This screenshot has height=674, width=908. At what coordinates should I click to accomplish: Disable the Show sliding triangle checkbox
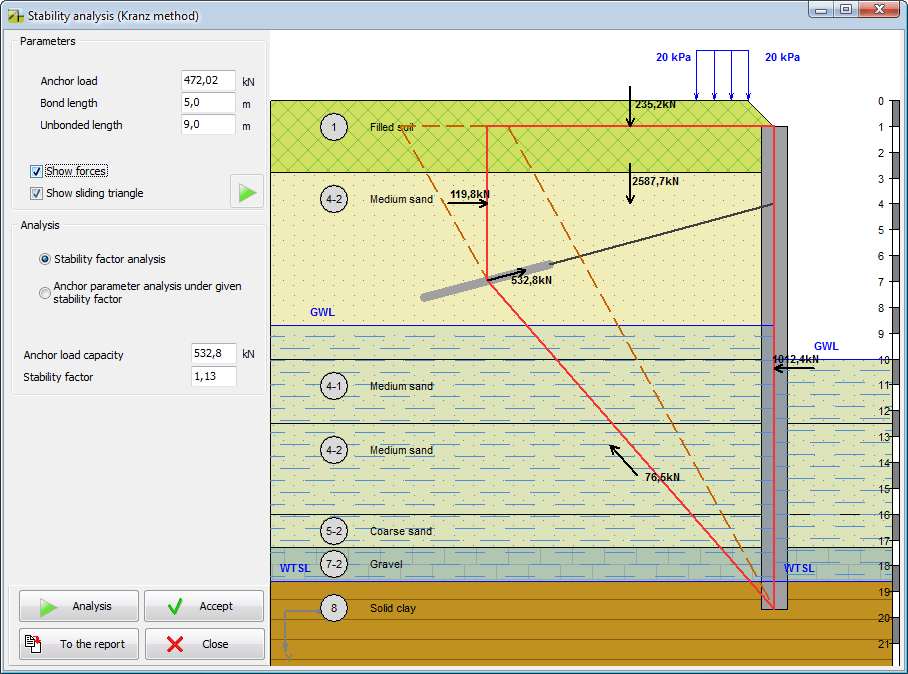(x=37, y=192)
